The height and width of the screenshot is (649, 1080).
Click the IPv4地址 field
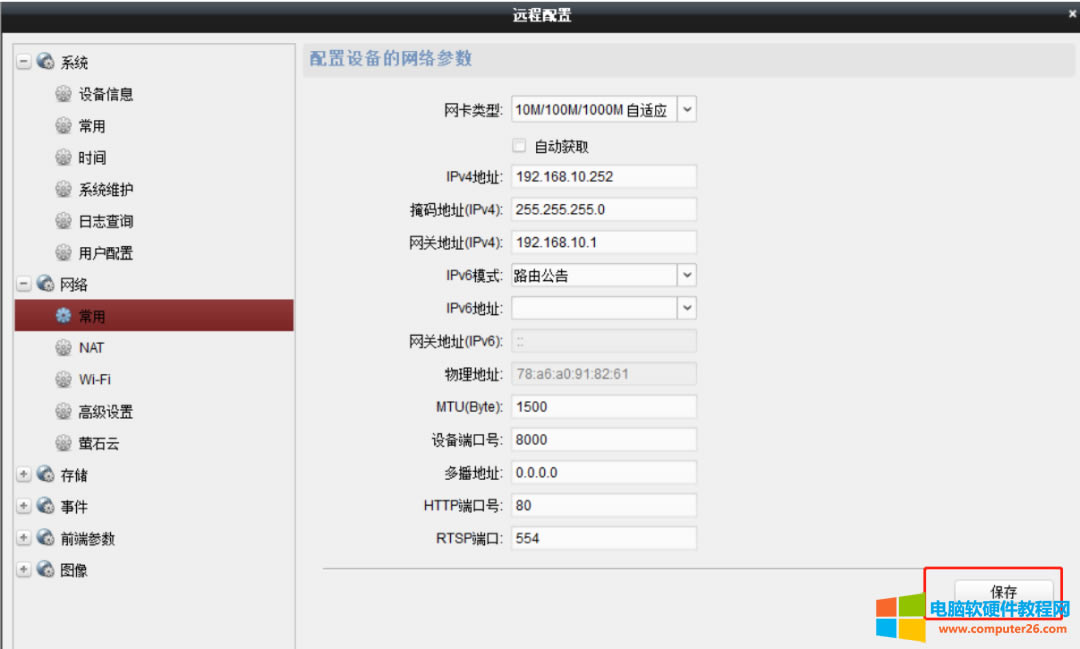(x=603, y=176)
